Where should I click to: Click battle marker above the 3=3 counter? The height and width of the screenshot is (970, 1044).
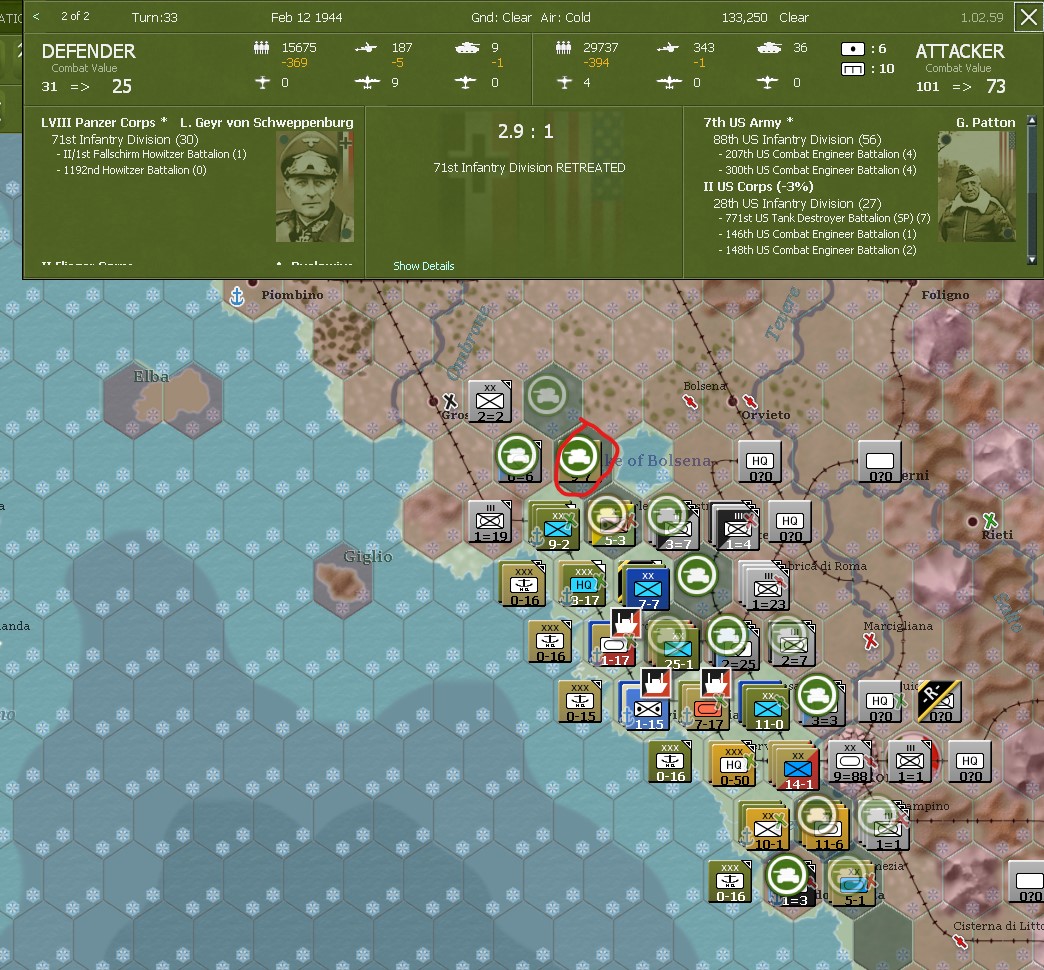(817, 695)
